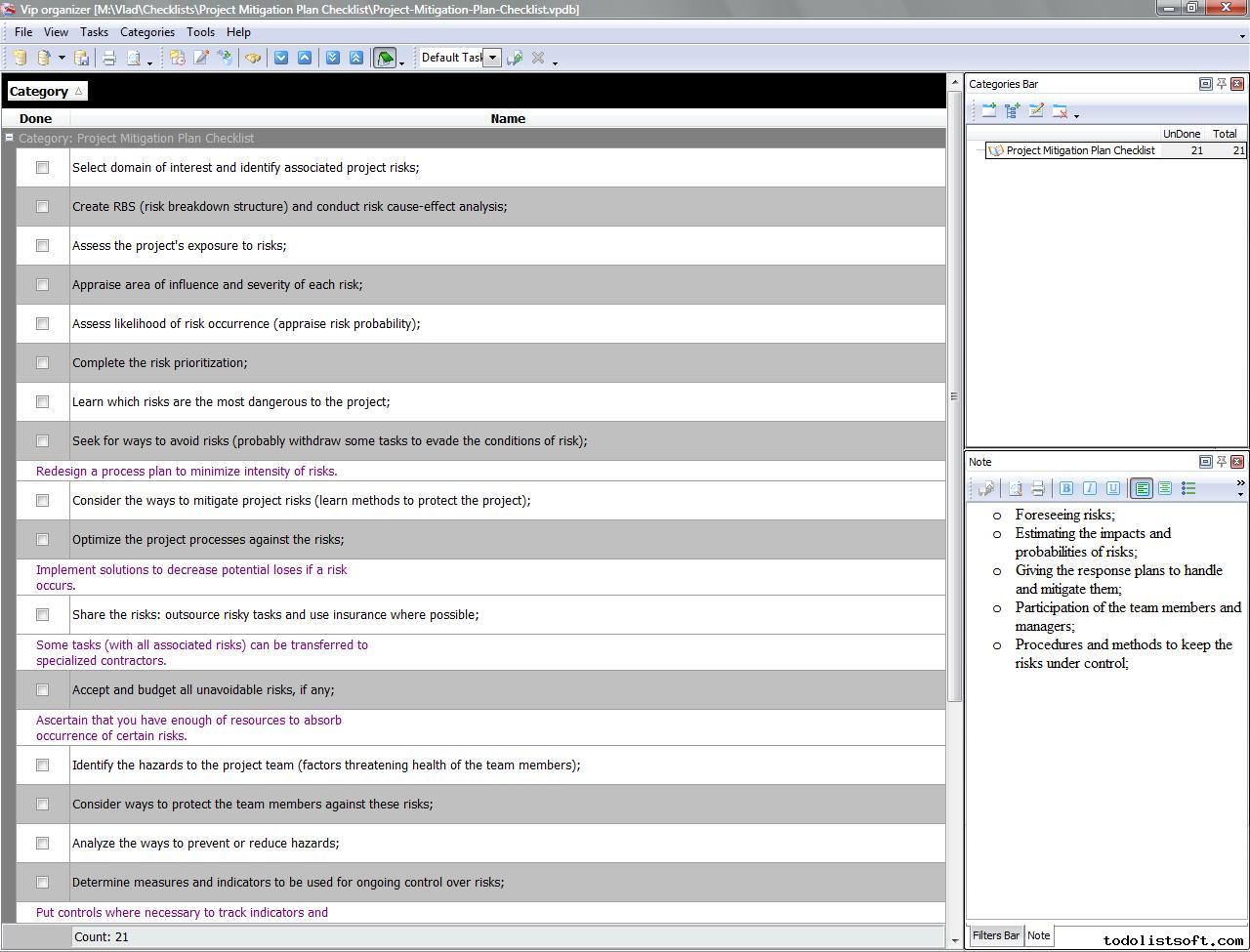The height and width of the screenshot is (952, 1250).
Task: Pin the Categories Bar panel
Action: 1221,84
